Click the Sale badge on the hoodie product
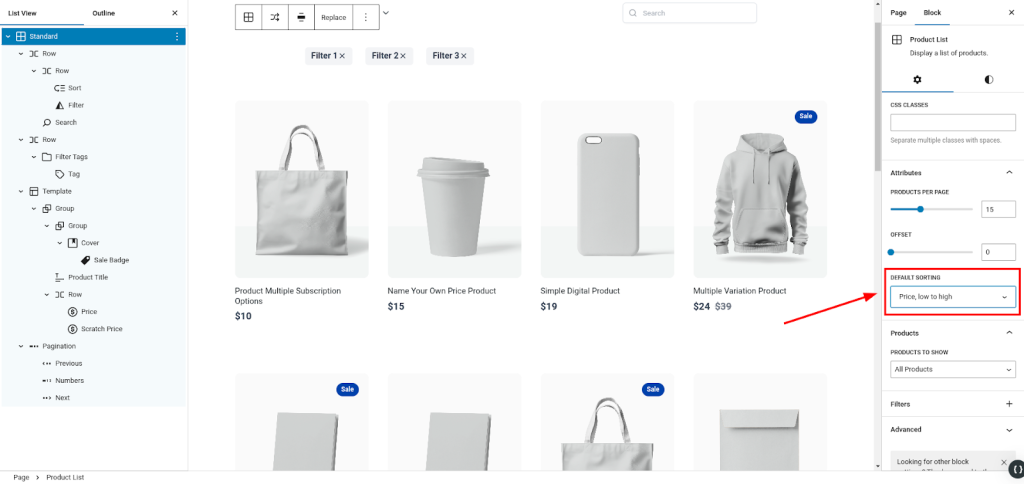 [x=806, y=116]
